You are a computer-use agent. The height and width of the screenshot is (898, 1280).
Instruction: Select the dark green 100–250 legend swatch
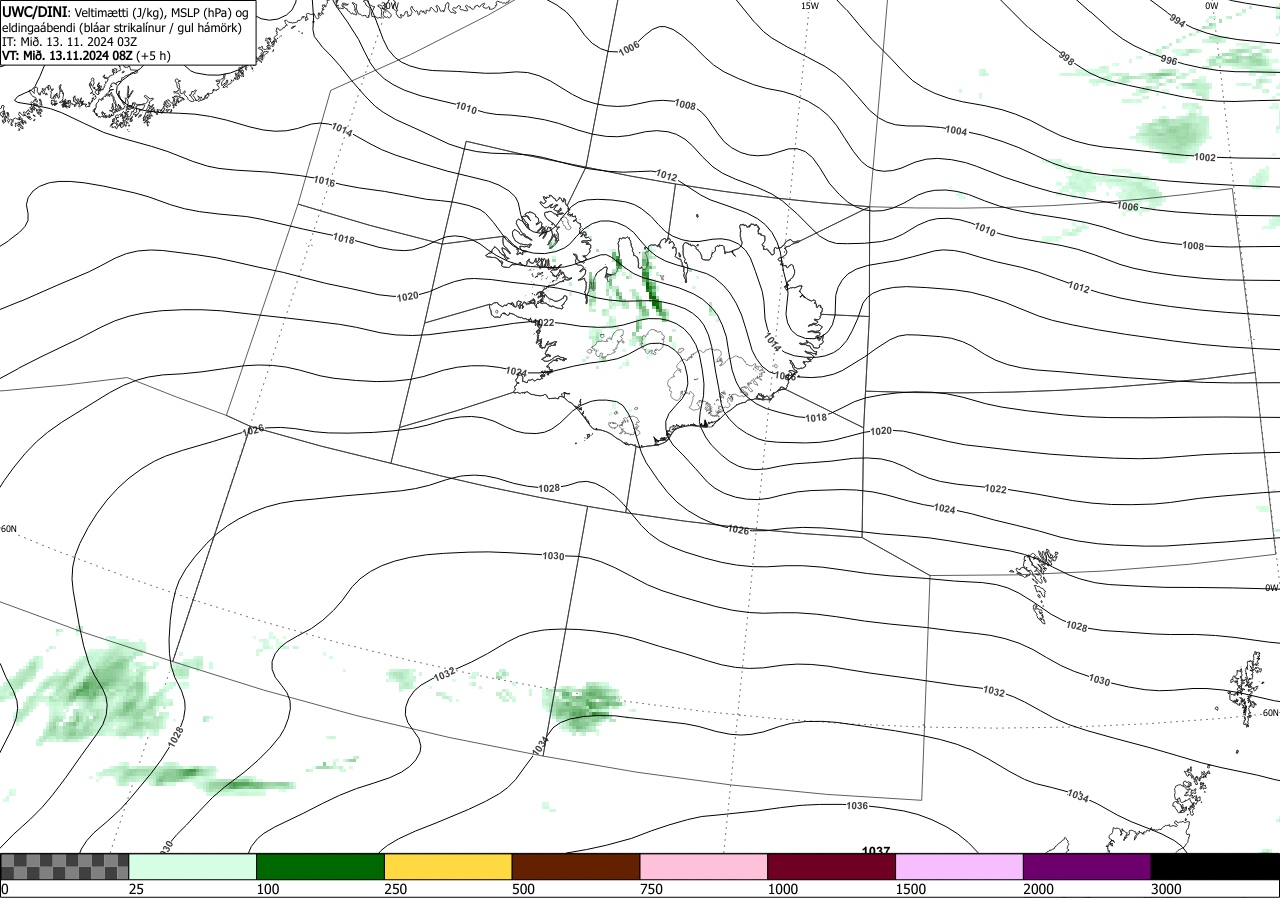320,866
